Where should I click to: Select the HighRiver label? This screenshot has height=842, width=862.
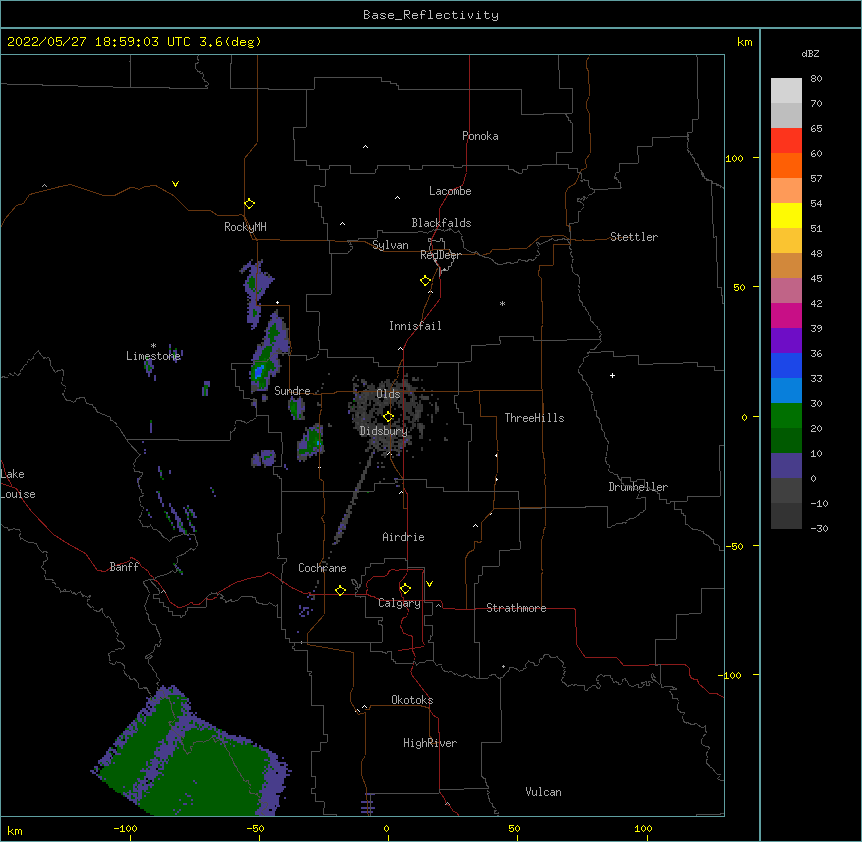coord(430,743)
